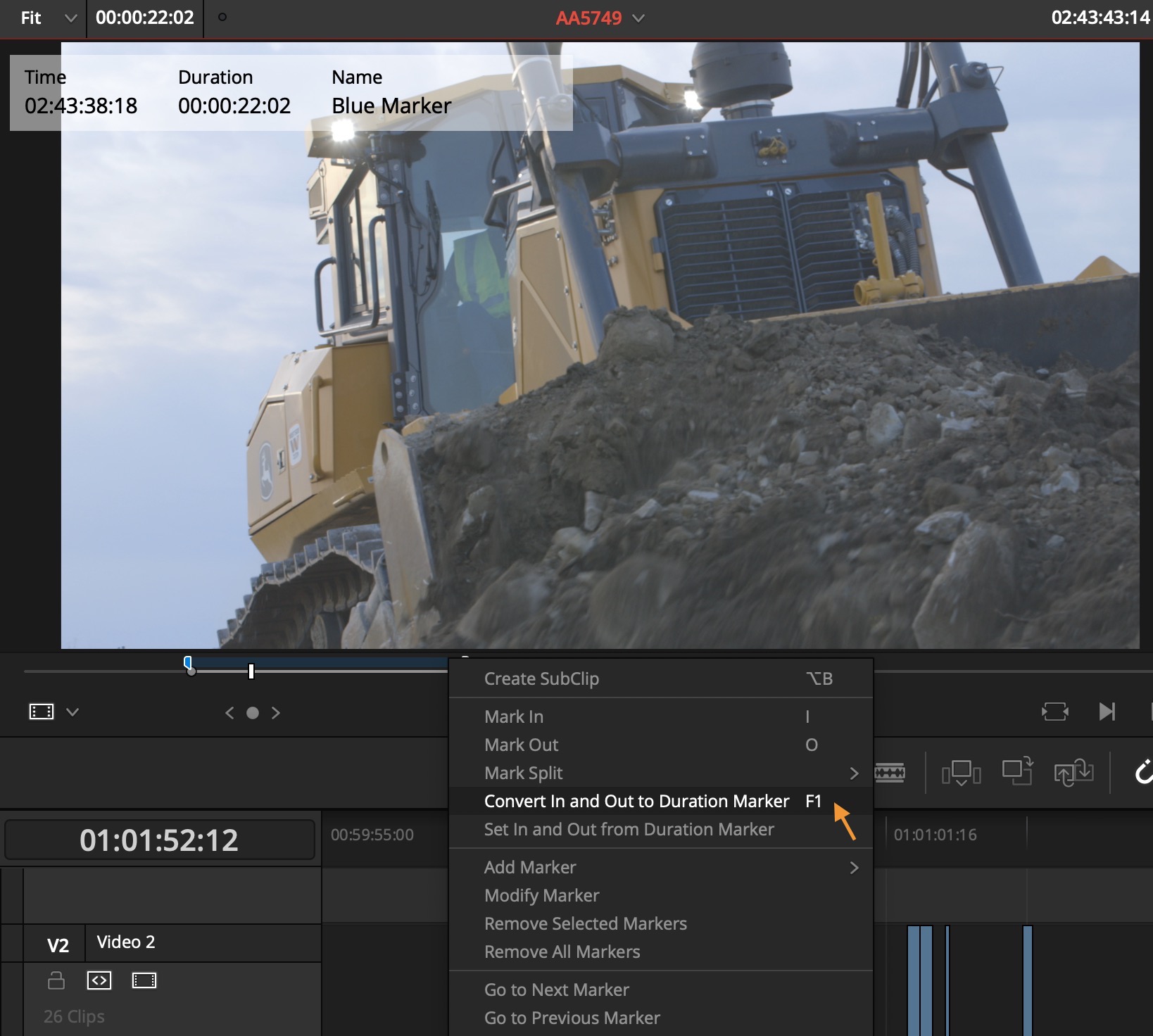Click the Blue Marker name in overlay

391,106
